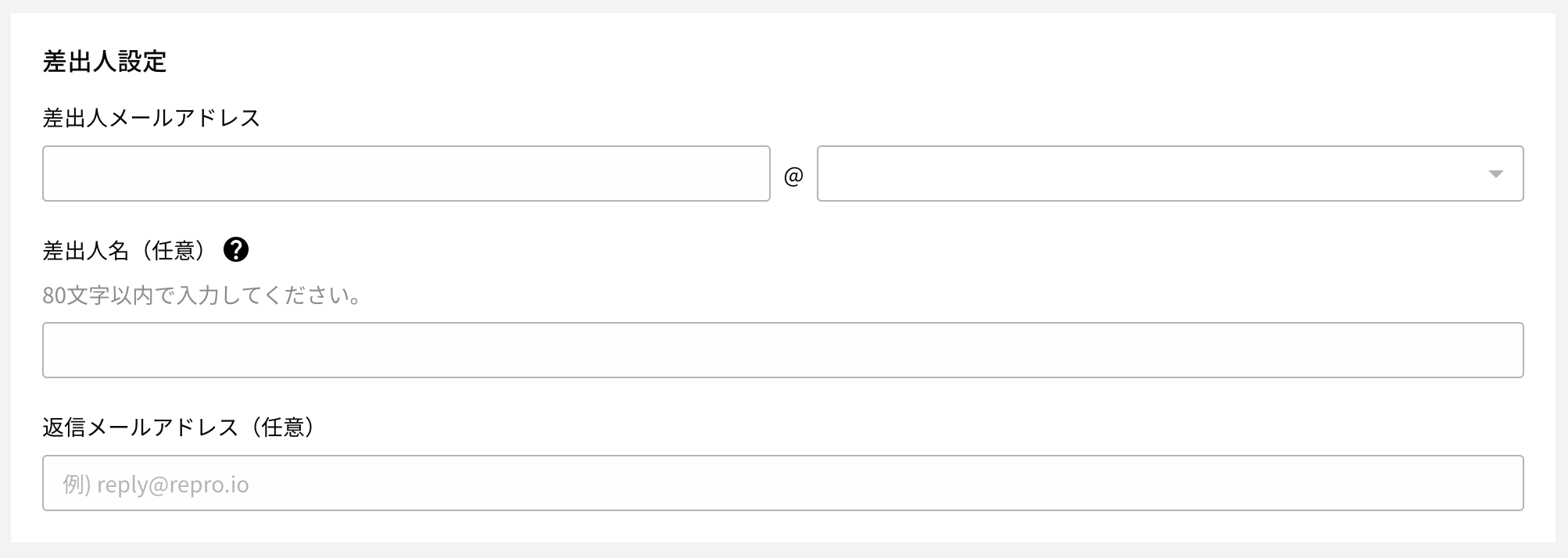Click the gray triangle in domain selector
Image resolution: width=1568 pixels, height=558 pixels.
[x=1495, y=173]
